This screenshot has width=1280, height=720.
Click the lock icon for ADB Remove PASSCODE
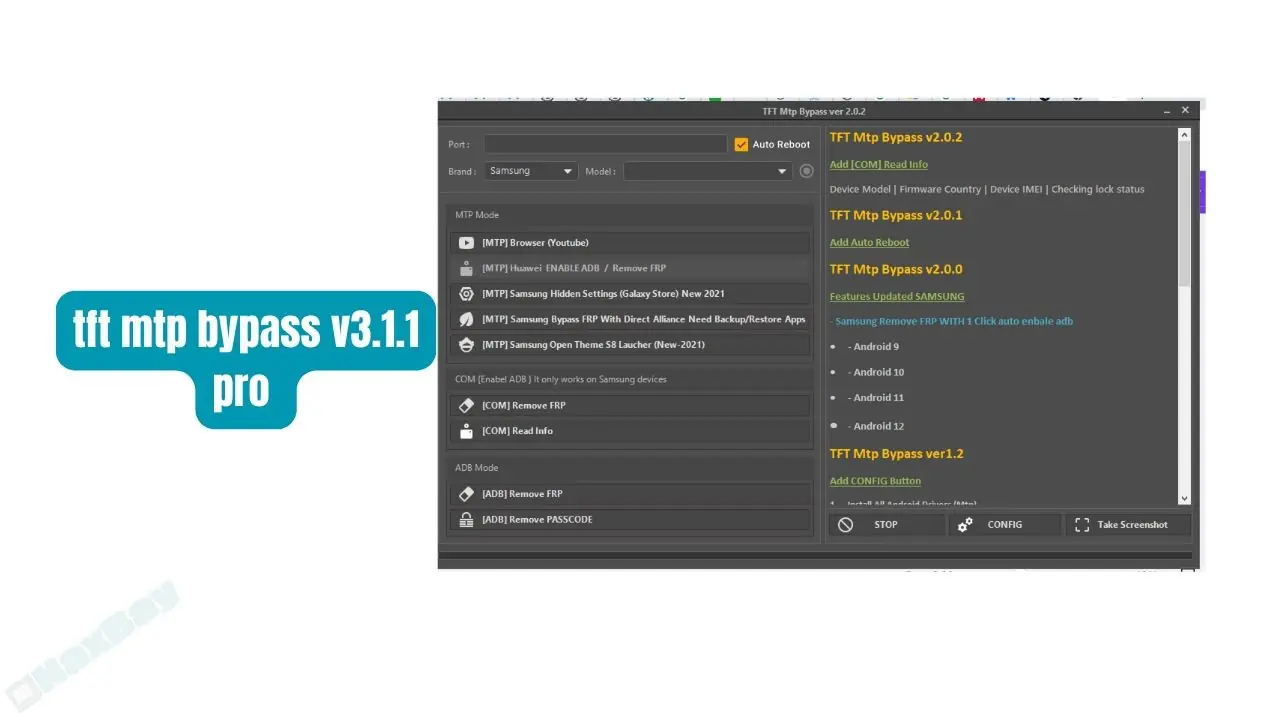pos(466,520)
